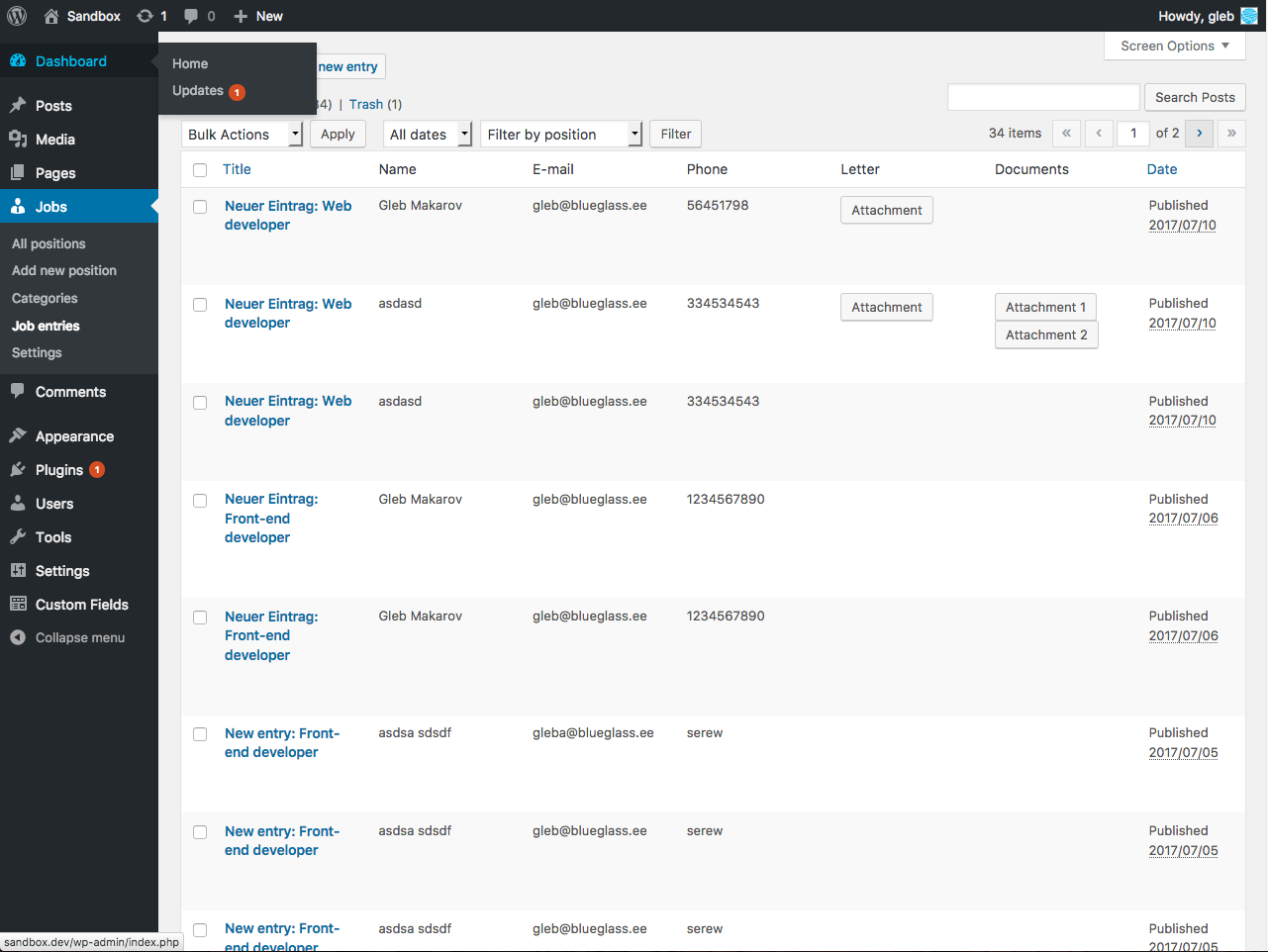Click the Tools wrench icon
The image size is (1268, 952).
pyautogui.click(x=18, y=537)
